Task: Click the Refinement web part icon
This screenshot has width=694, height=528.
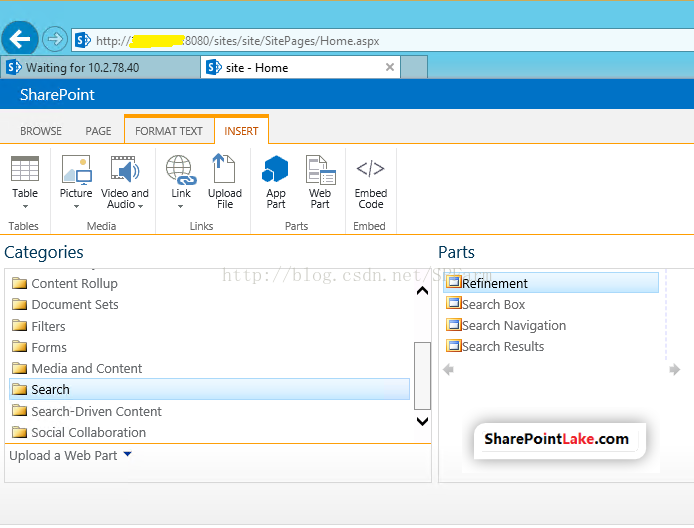Action: tap(454, 281)
